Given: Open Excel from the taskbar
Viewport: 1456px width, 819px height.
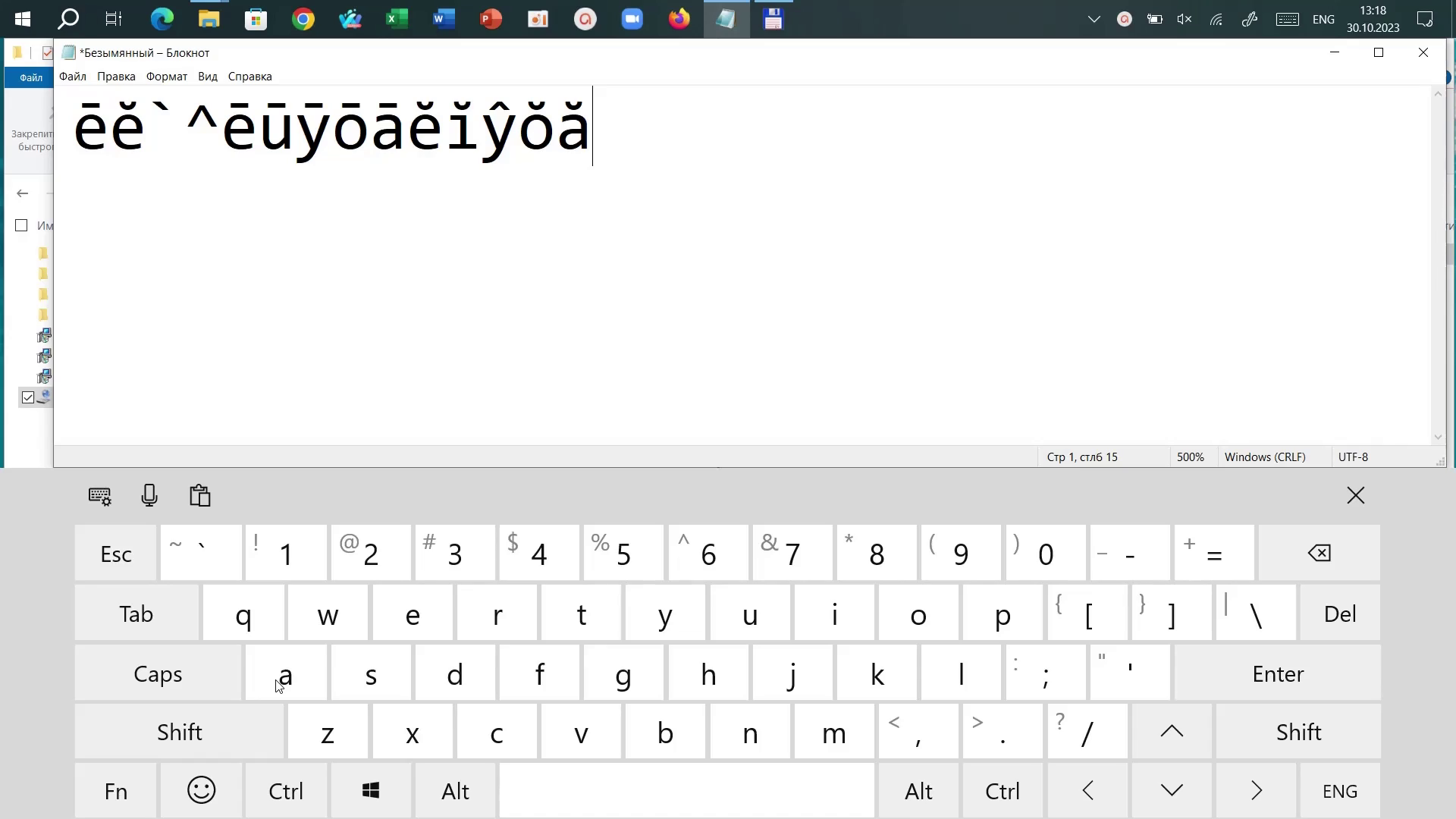Looking at the screenshot, I should click(397, 19).
